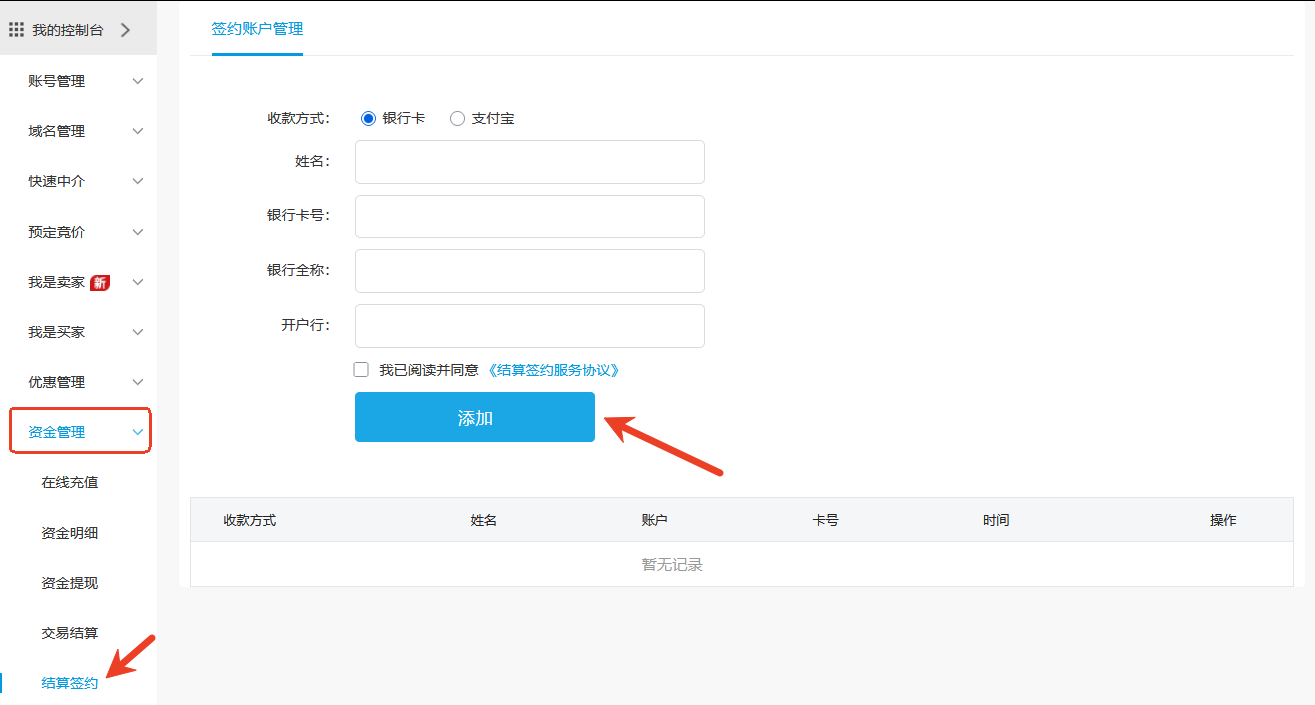Open the 结算签约服务协议 link
The height and width of the screenshot is (705, 1315).
(x=554, y=370)
